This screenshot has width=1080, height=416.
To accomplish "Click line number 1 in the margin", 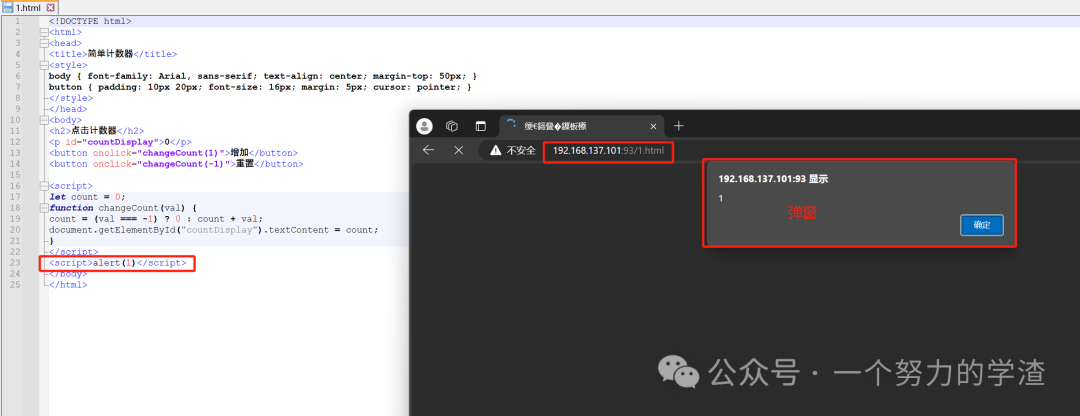I will [17, 21].
